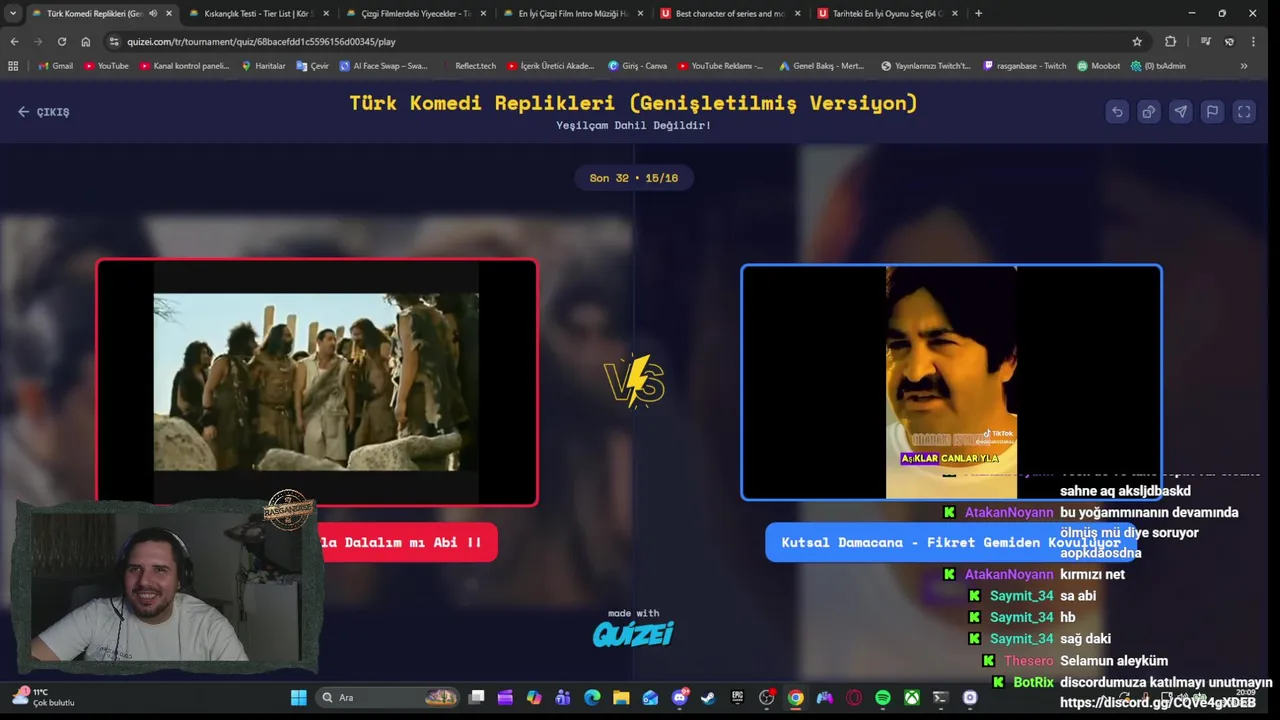Open the YouTube bookmark
This screenshot has width=1280, height=720.
pos(106,66)
